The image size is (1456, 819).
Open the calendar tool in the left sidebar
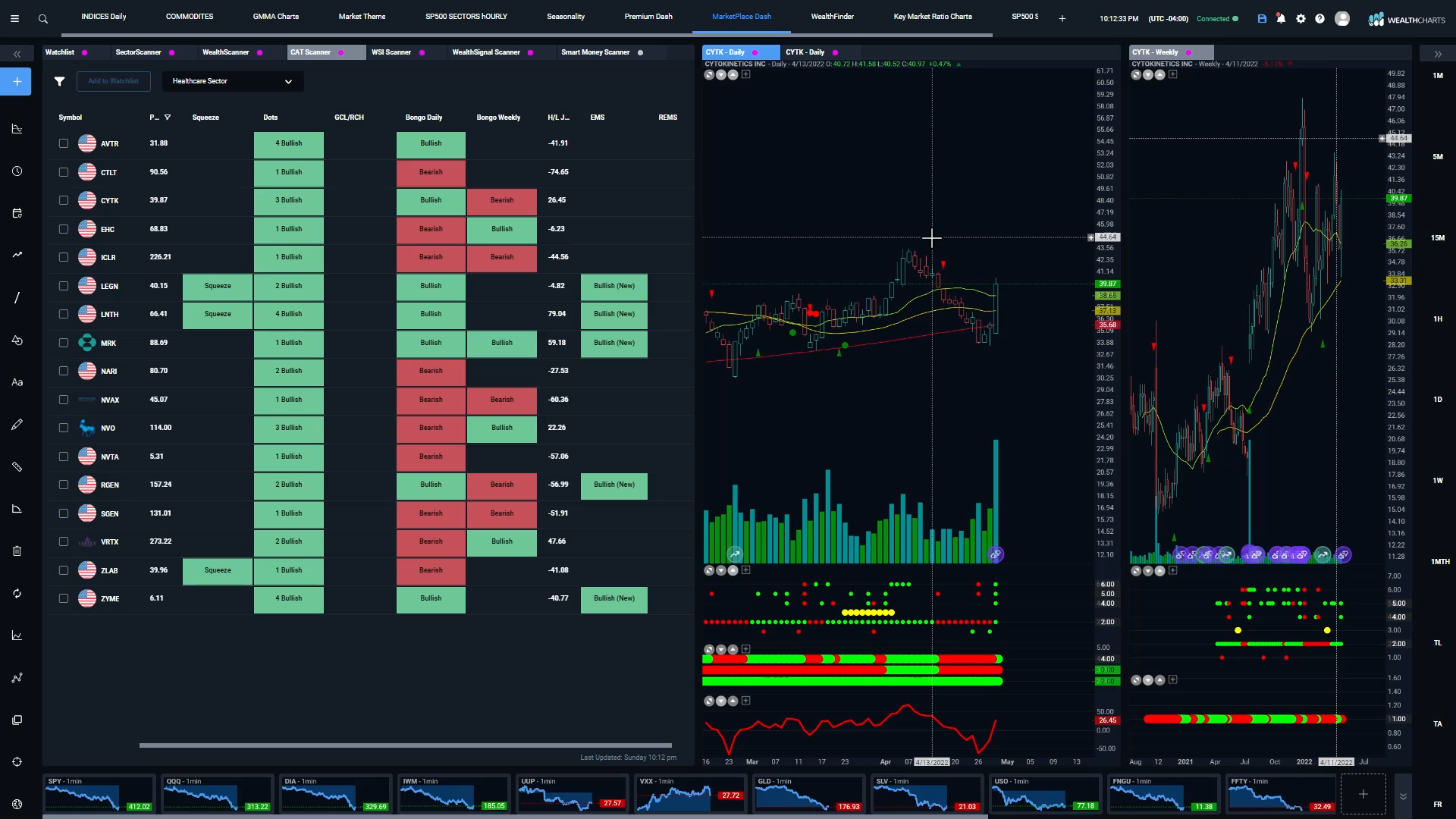point(17,213)
